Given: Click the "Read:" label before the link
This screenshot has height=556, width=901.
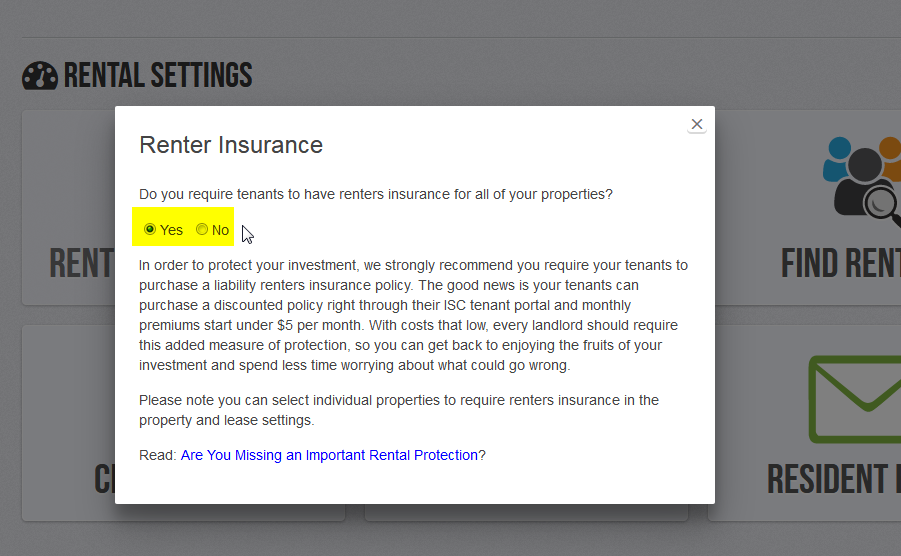Looking at the screenshot, I should click(158, 455).
